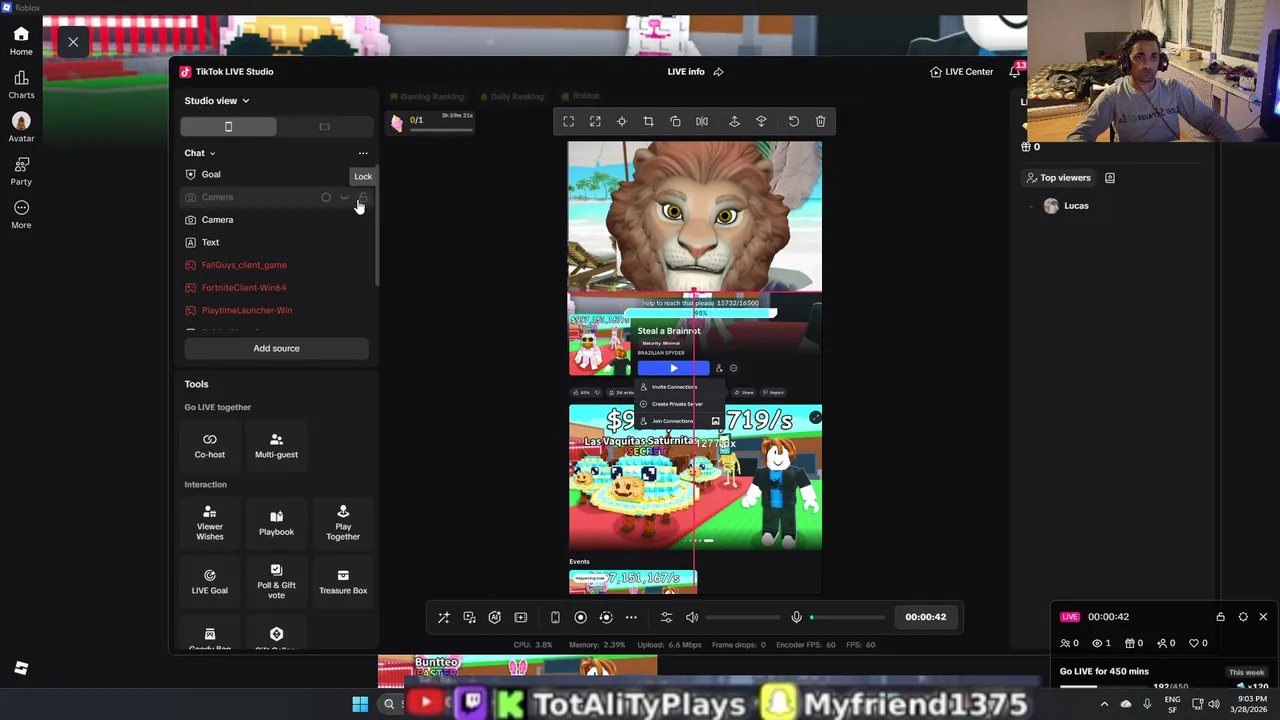The width and height of the screenshot is (1280, 720).
Task: Open the Top viewers list icon
Action: (x=1110, y=178)
